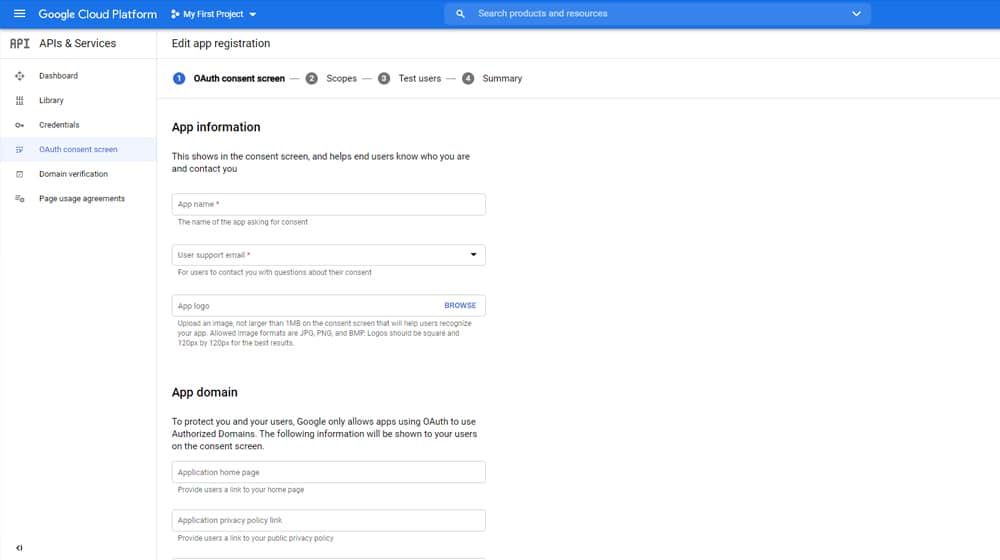Open the My First Project selector
This screenshot has height=560, width=1000.
click(x=213, y=14)
